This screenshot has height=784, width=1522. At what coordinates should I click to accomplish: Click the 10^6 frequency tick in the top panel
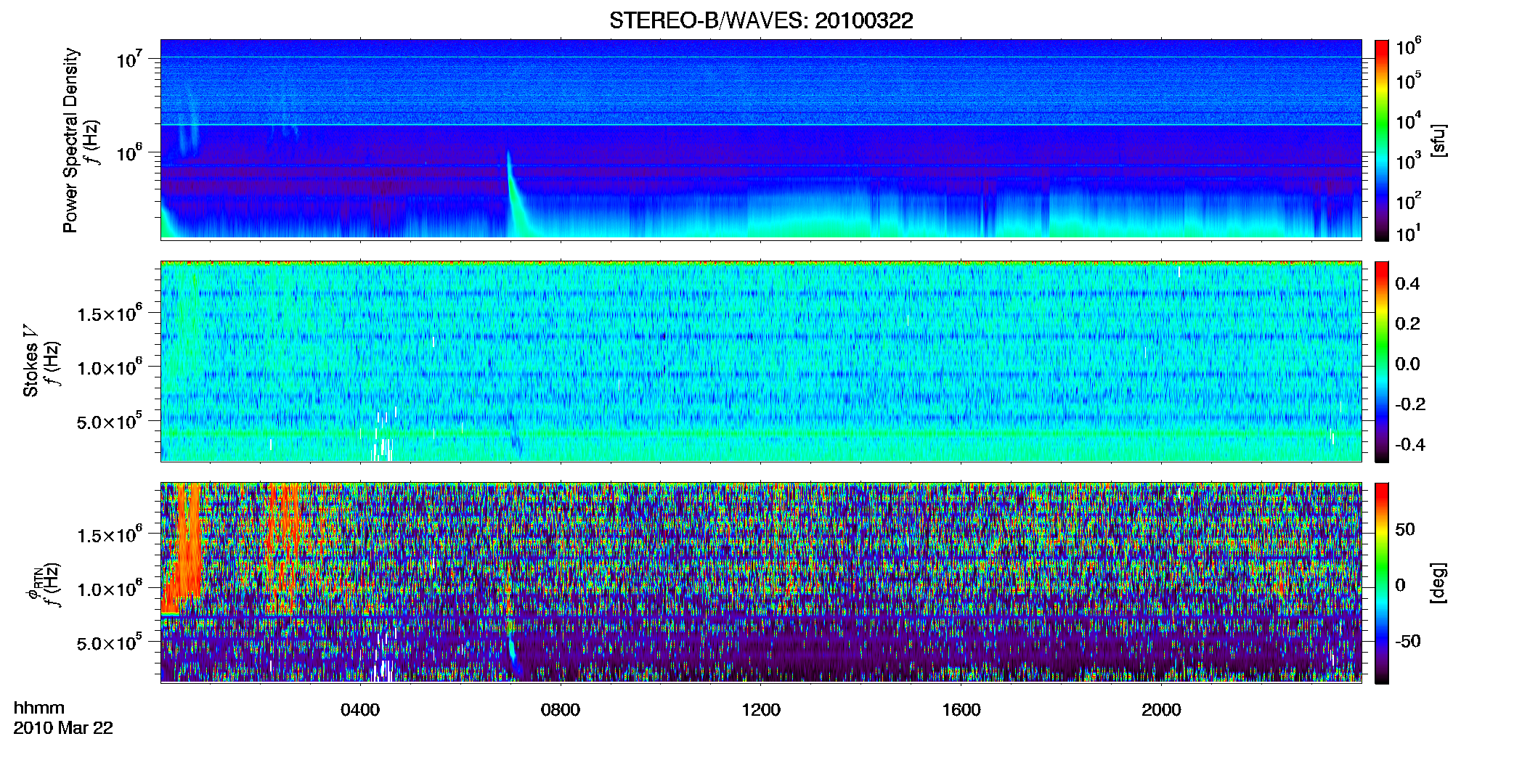point(129,153)
